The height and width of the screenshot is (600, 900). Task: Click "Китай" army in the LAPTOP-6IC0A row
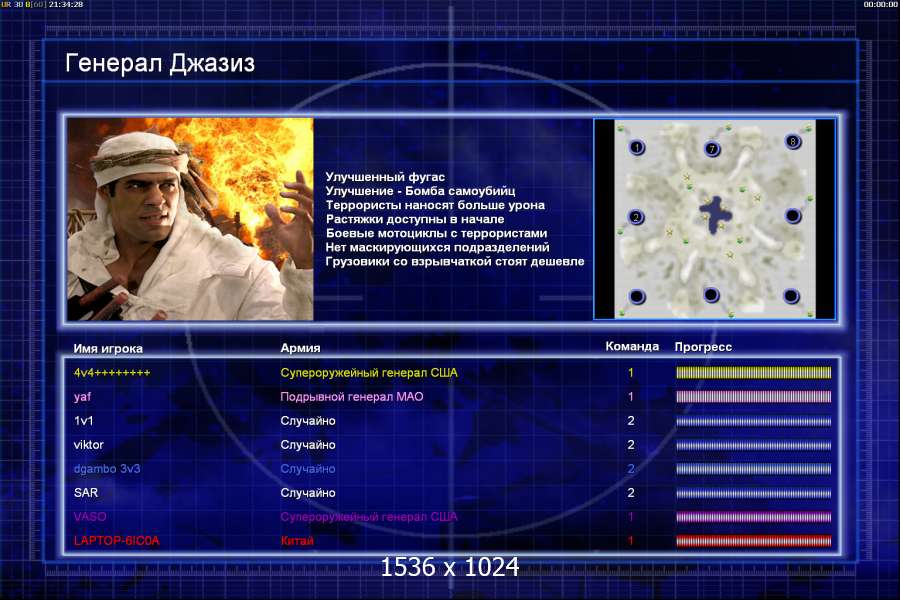297,541
